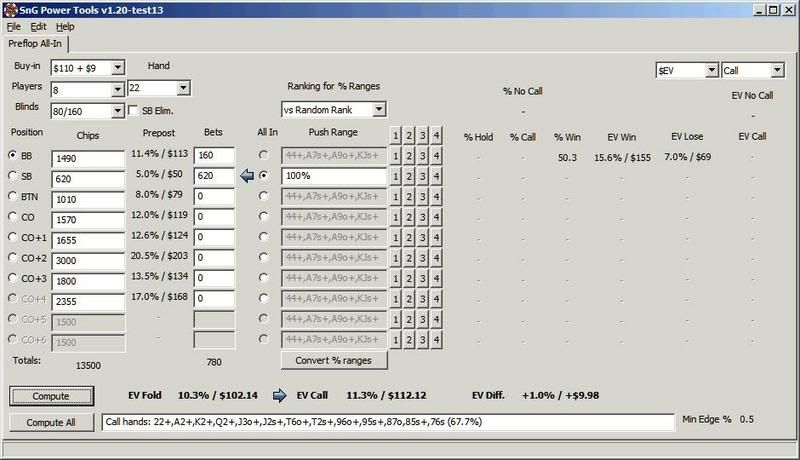Image resolution: width=800 pixels, height=460 pixels.
Task: Switch to Preflop All-In tab
Action: [36, 44]
